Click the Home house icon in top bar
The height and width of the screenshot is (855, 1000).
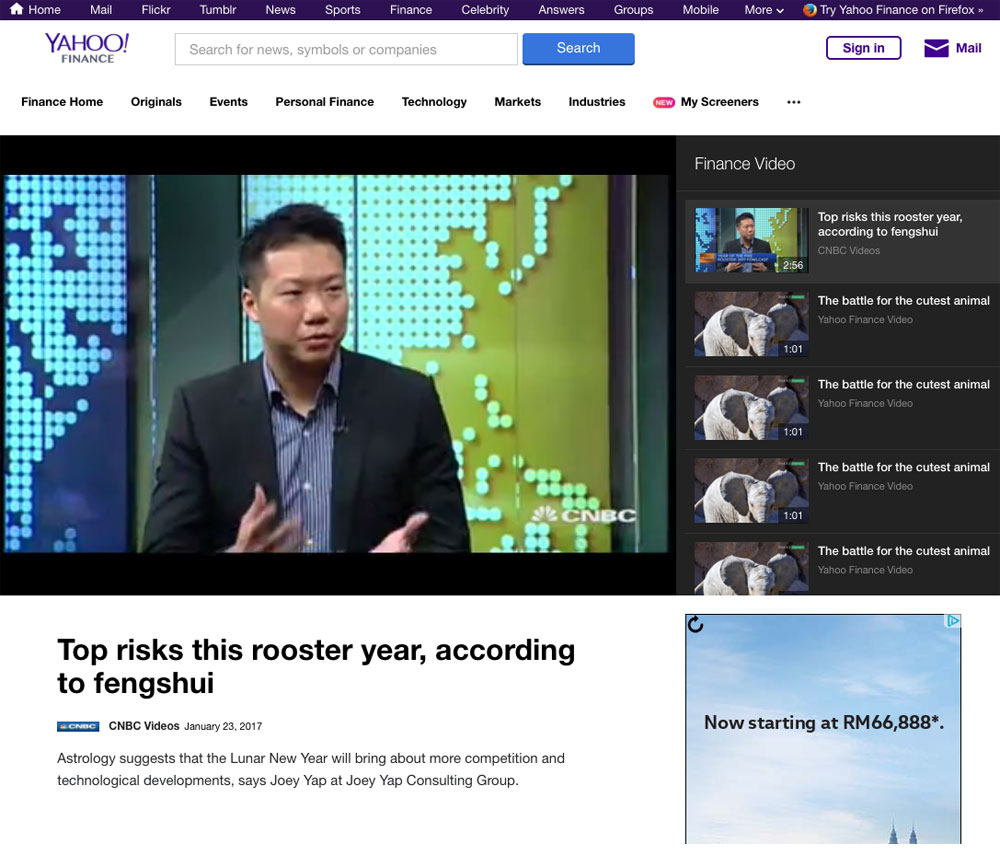pyautogui.click(x=16, y=9)
